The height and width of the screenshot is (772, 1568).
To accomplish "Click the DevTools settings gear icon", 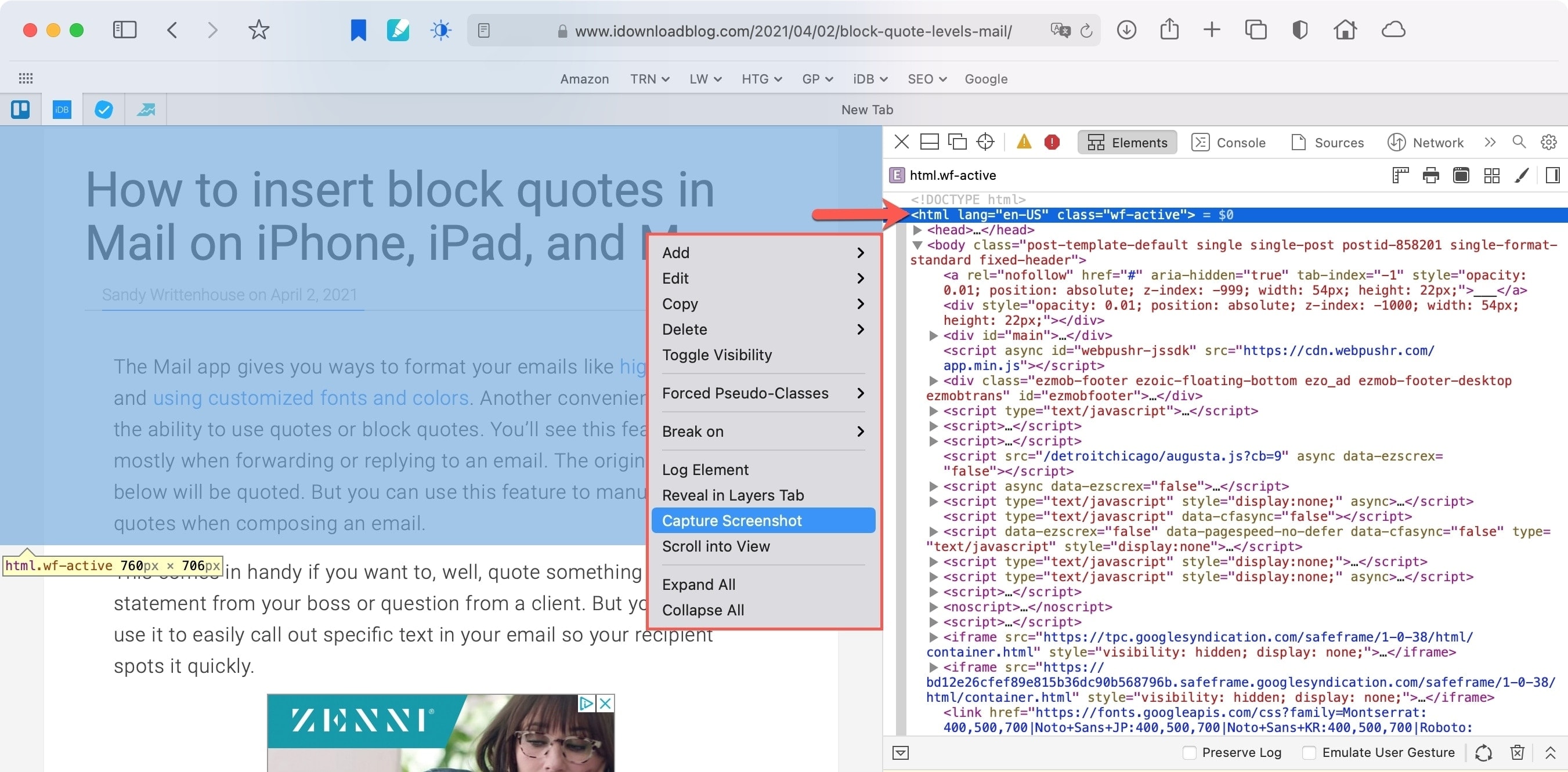I will (1550, 142).
